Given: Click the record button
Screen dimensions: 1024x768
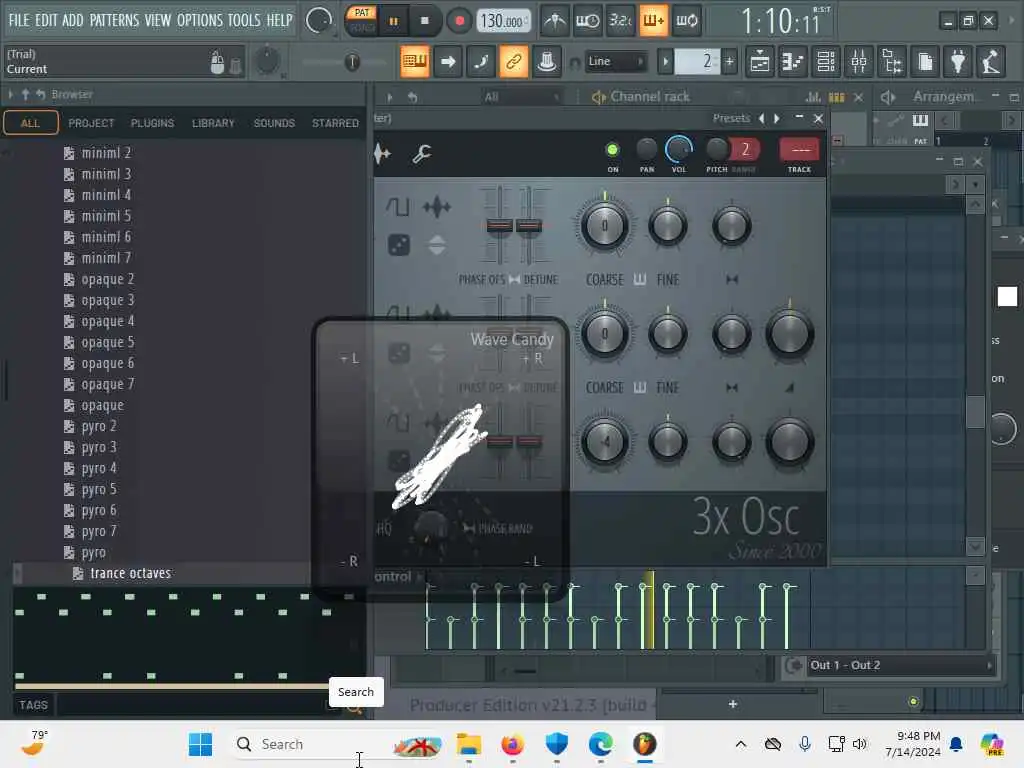Looking at the screenshot, I should point(460,21).
